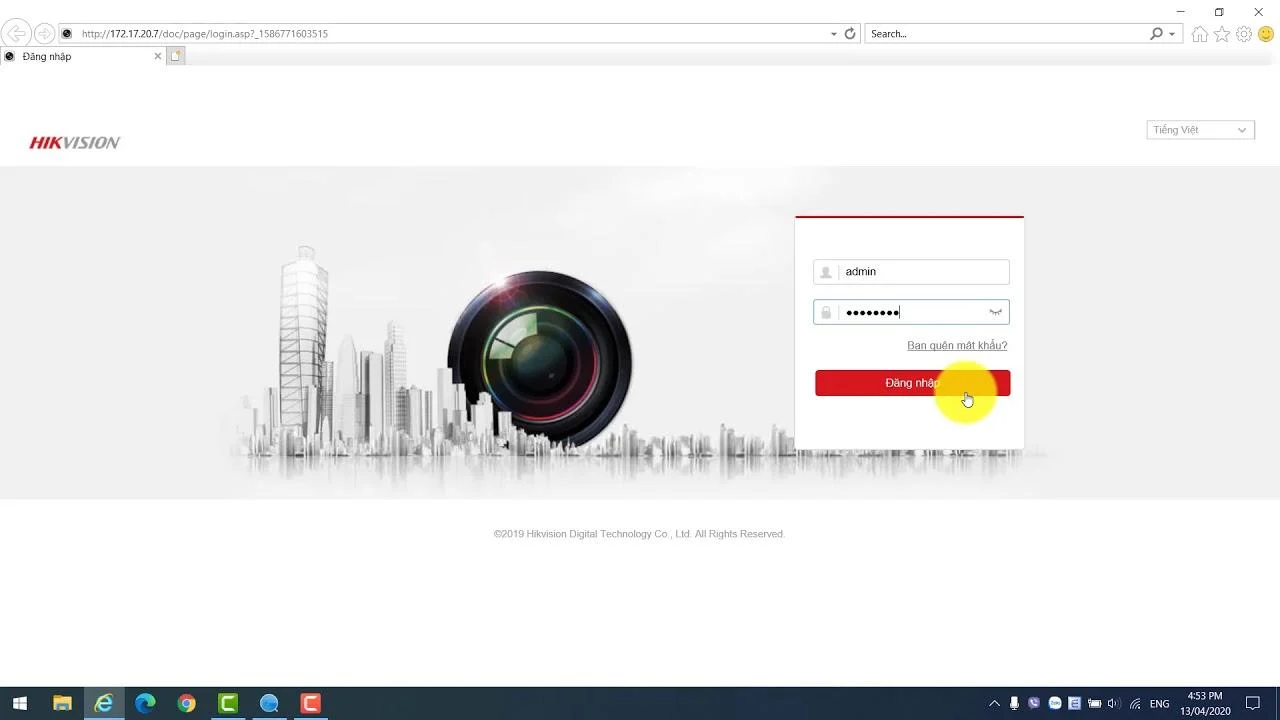Open the Action Center notifications icon
The height and width of the screenshot is (720, 1280).
pyautogui.click(x=1253, y=704)
